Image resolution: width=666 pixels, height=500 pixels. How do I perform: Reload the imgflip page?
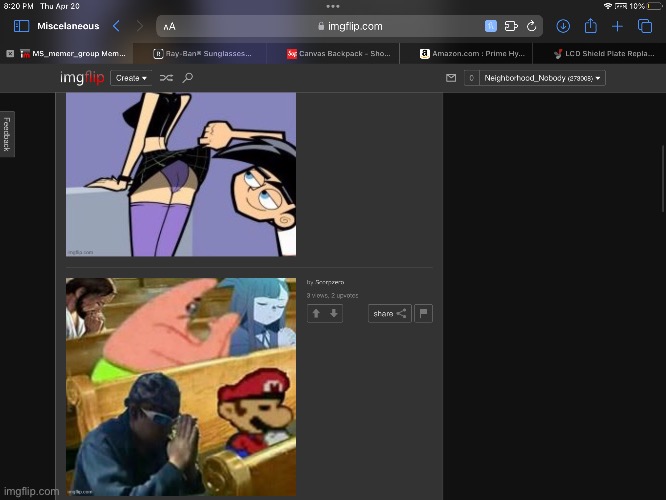click(x=531, y=26)
